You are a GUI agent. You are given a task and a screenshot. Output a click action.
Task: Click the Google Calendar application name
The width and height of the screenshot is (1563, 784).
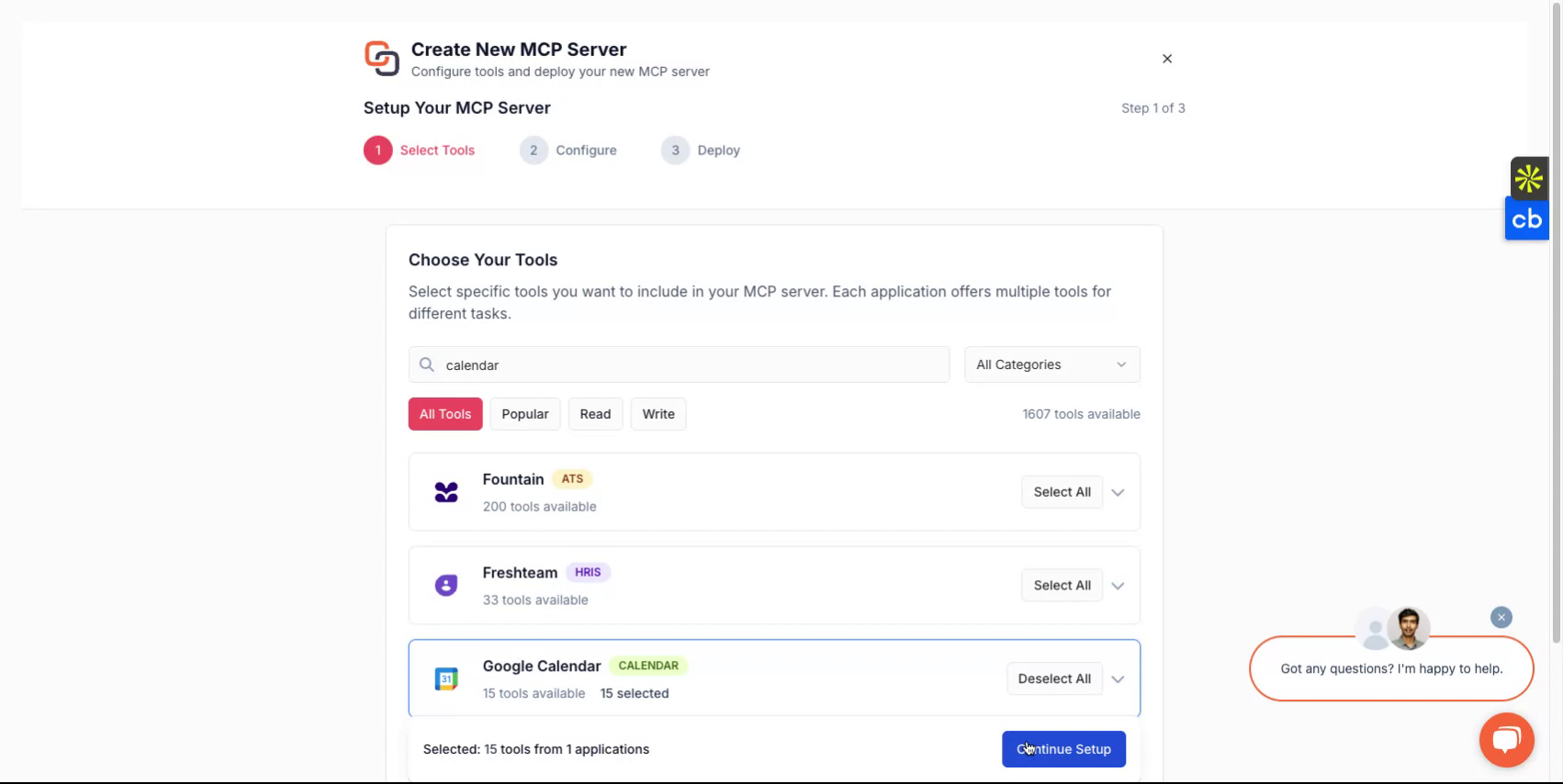click(542, 666)
